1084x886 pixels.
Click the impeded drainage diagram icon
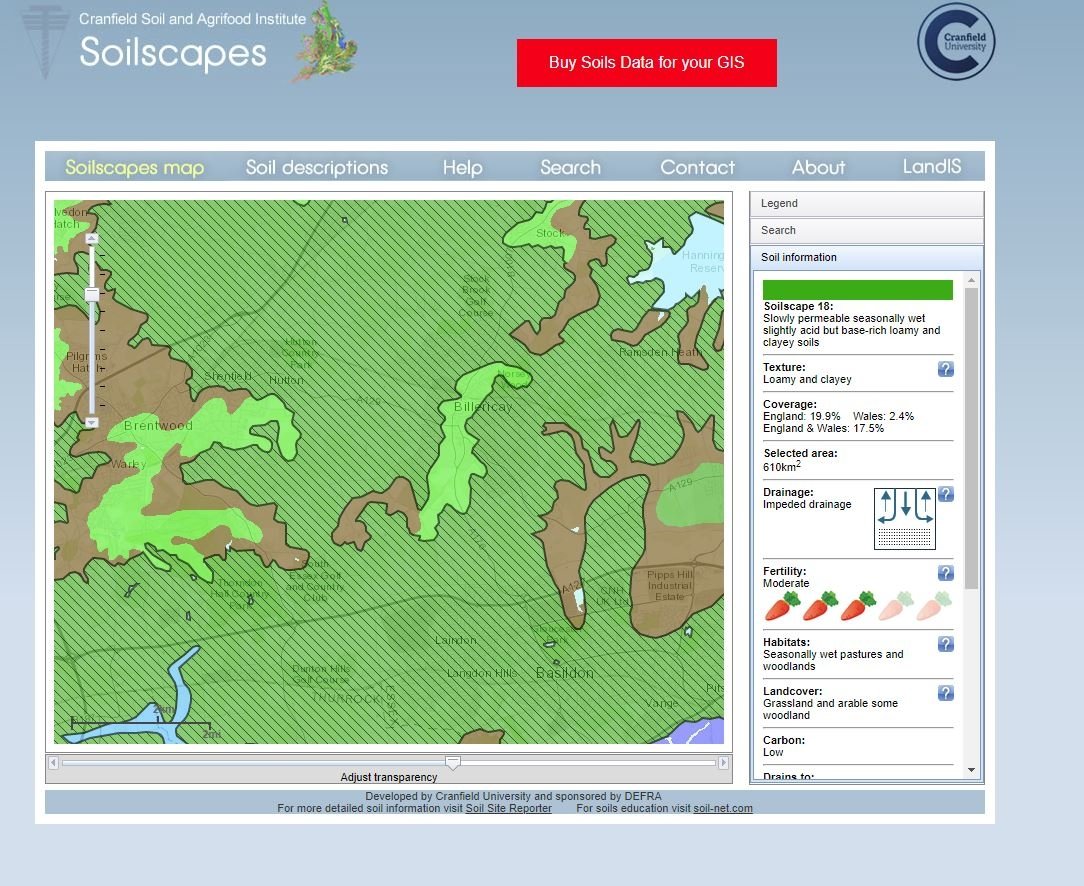pyautogui.click(x=905, y=519)
